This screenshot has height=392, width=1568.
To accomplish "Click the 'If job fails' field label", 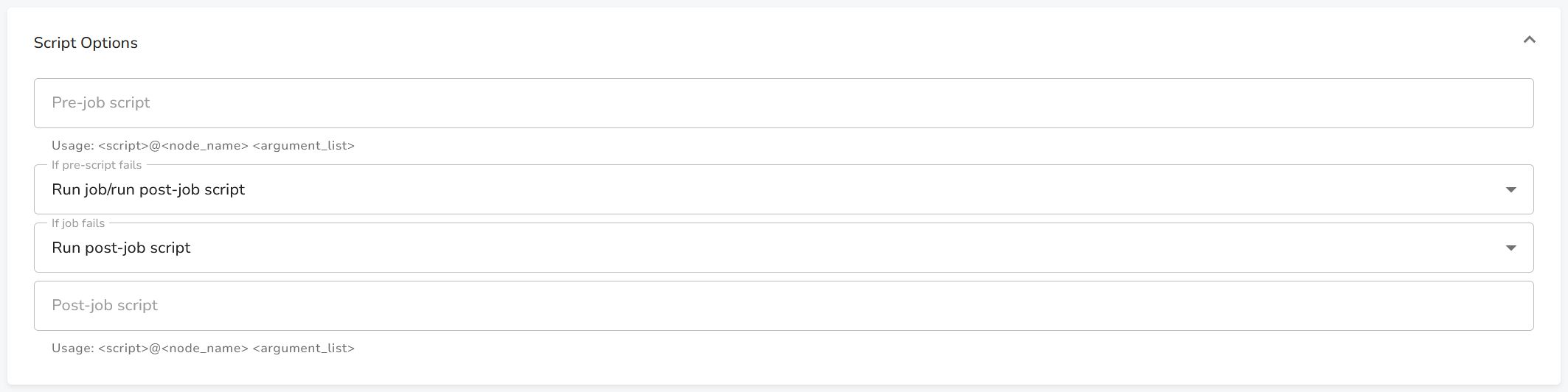I will coord(78,223).
